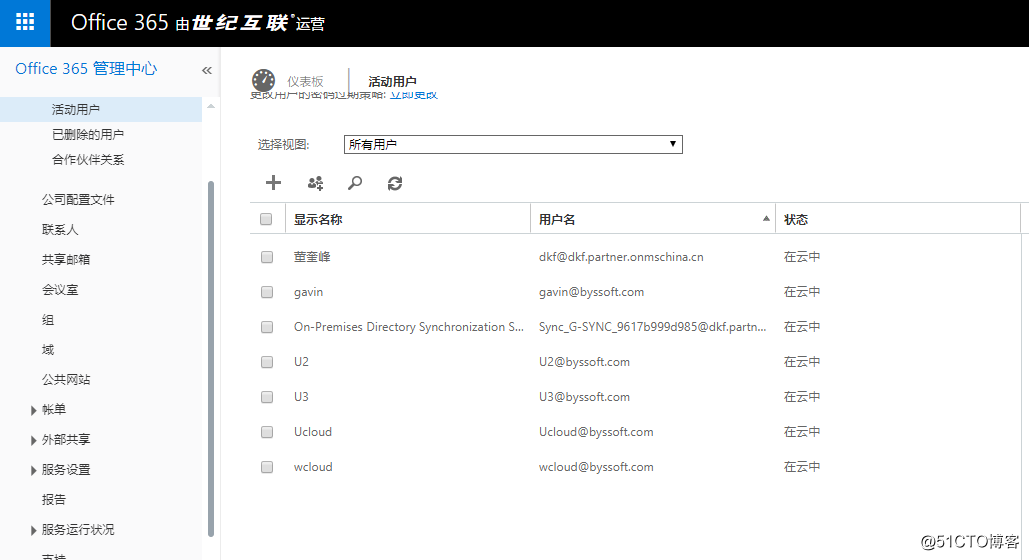Open user gavin by display name

(x=308, y=292)
